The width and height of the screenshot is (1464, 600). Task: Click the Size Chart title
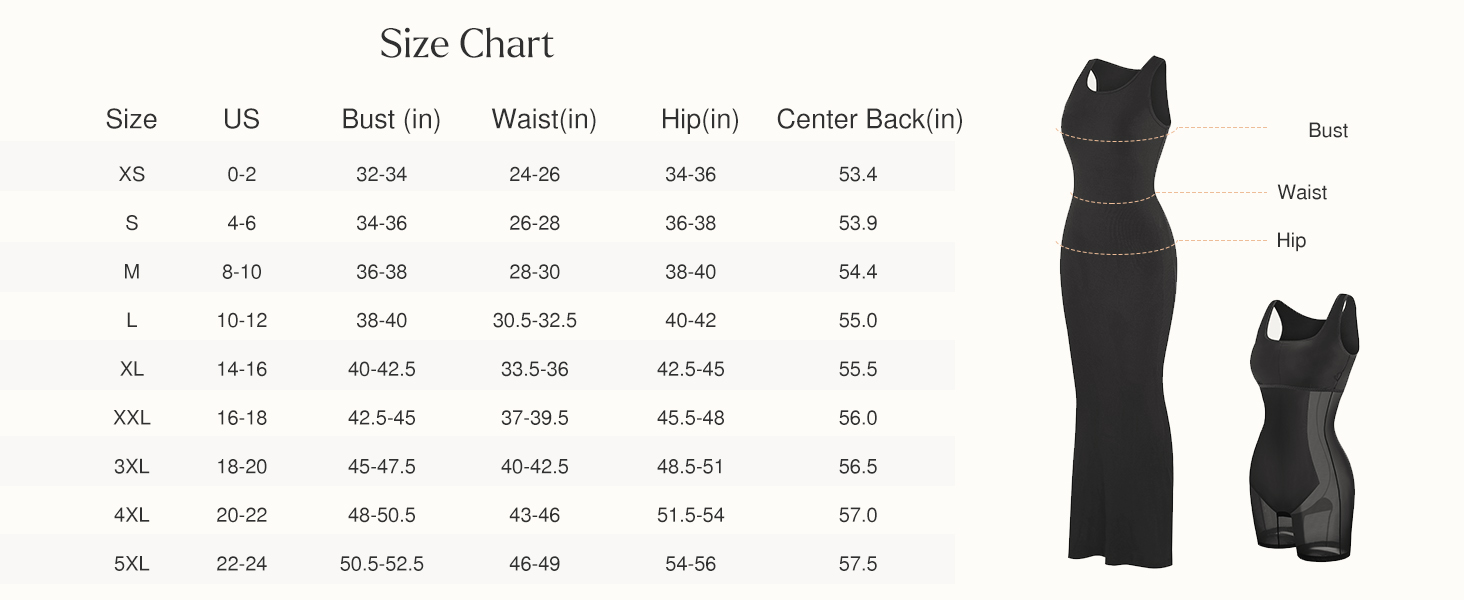pyautogui.click(x=466, y=45)
